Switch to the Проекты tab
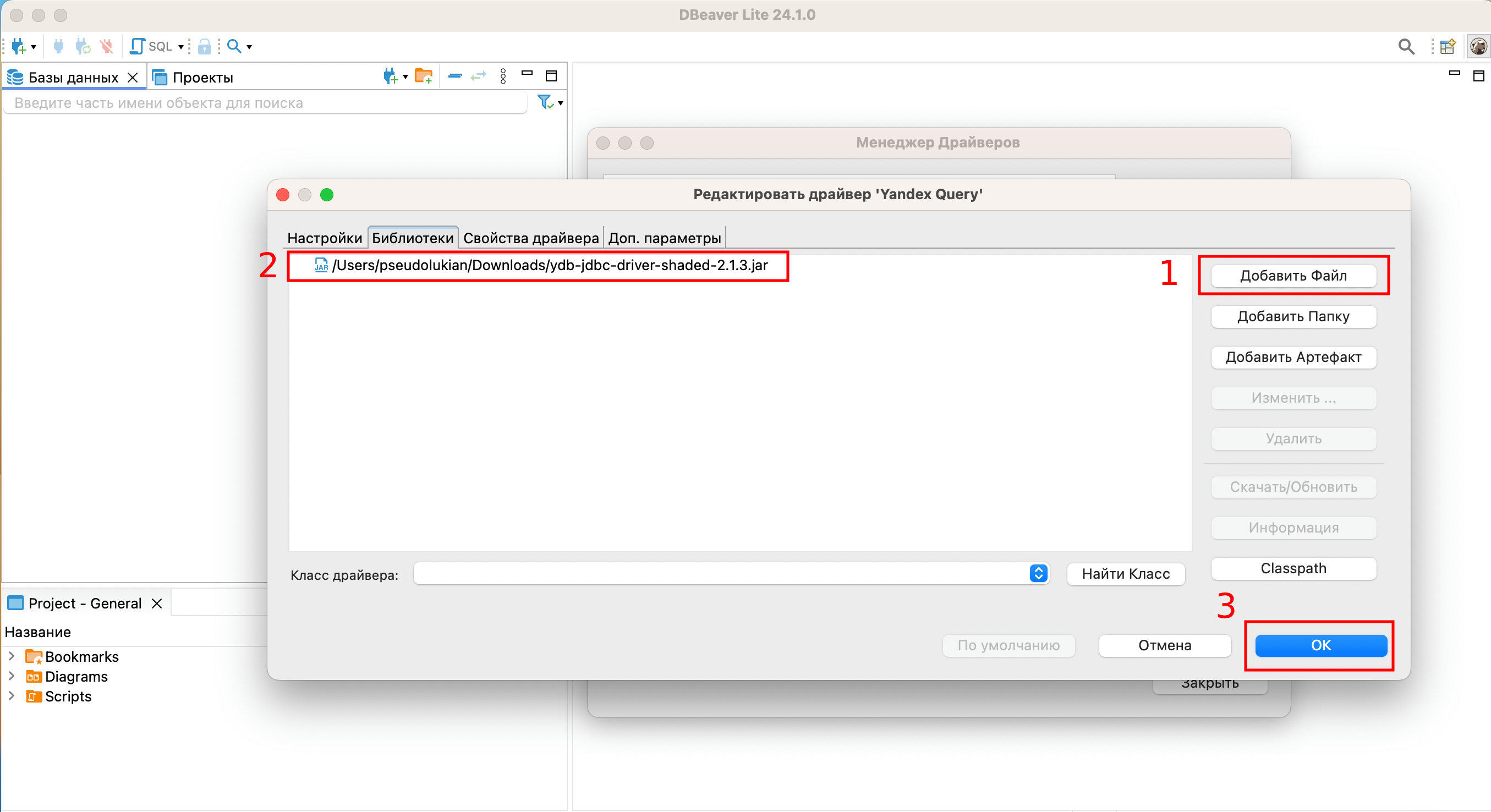 coord(201,77)
